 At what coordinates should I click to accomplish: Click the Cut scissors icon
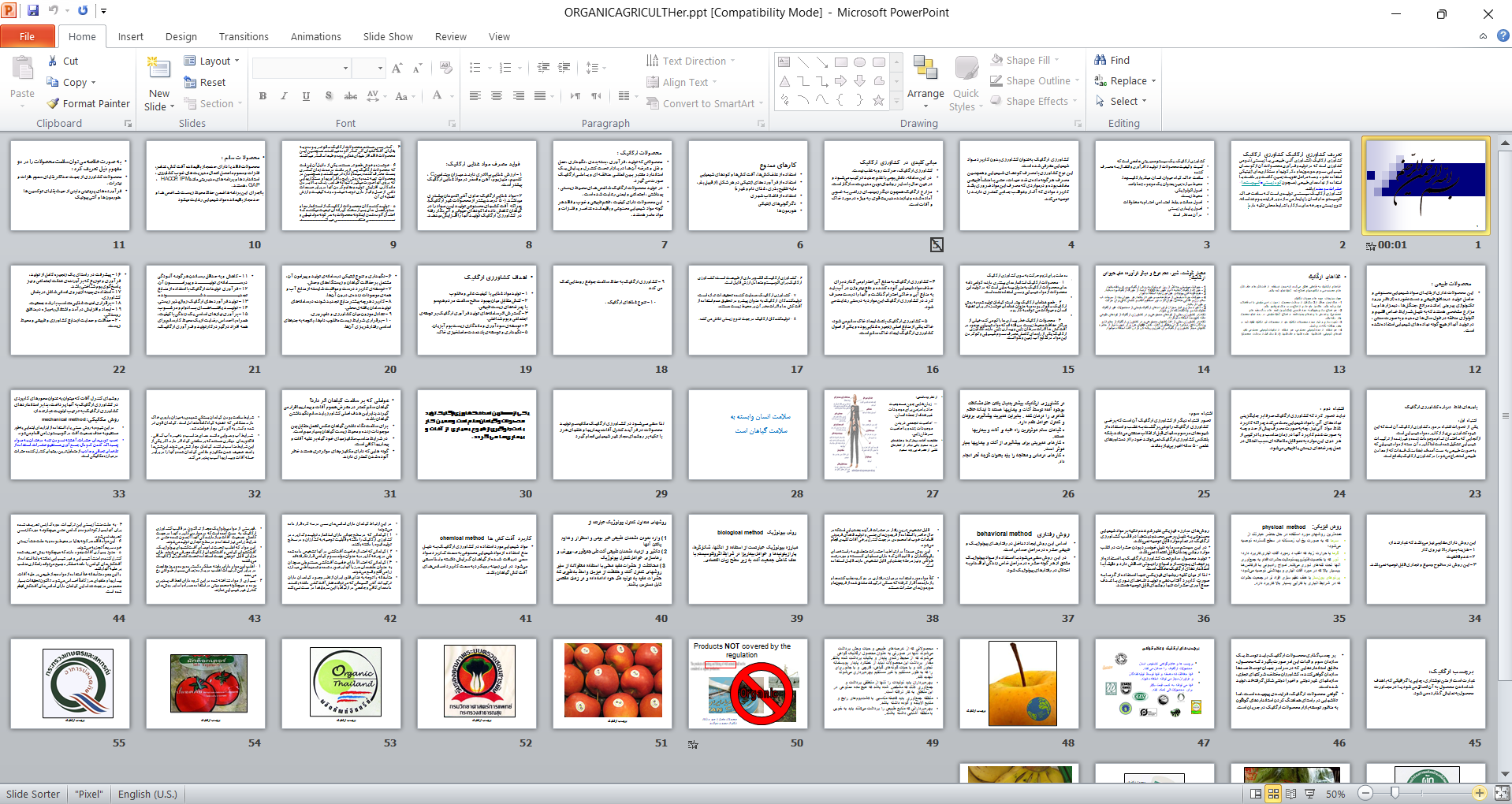[52, 61]
